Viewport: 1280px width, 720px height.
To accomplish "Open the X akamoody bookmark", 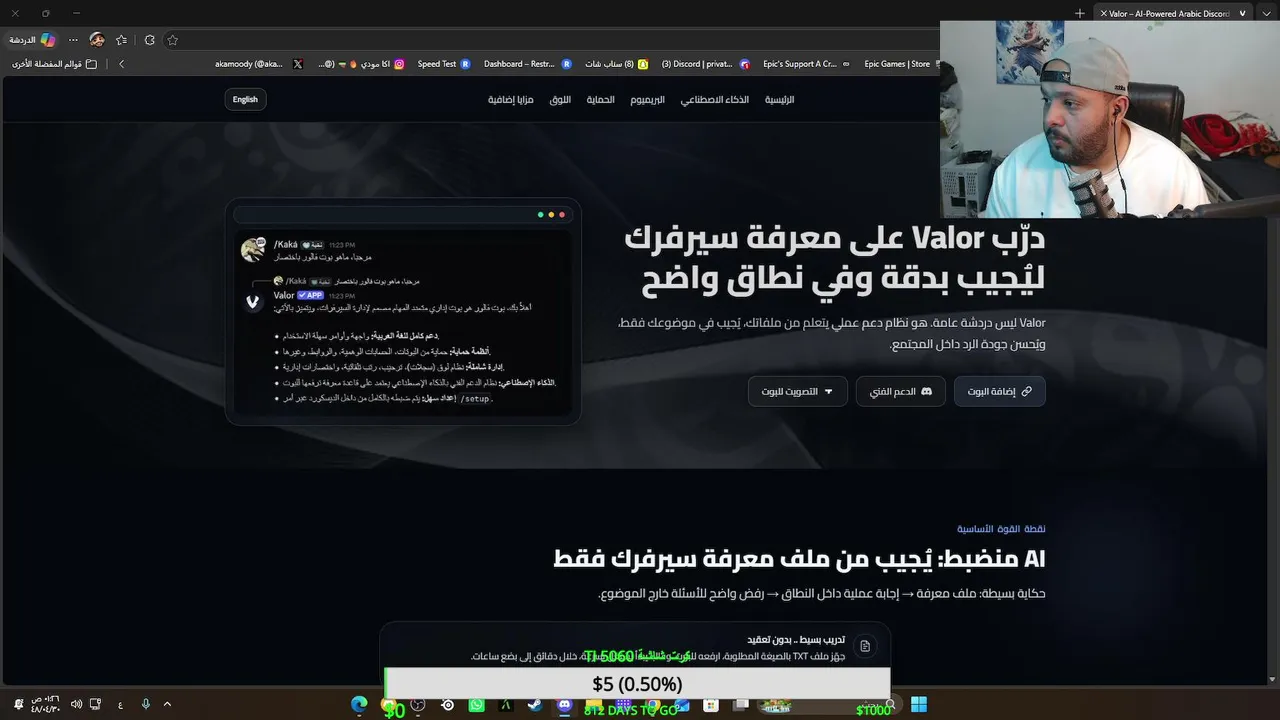I will pos(259,64).
